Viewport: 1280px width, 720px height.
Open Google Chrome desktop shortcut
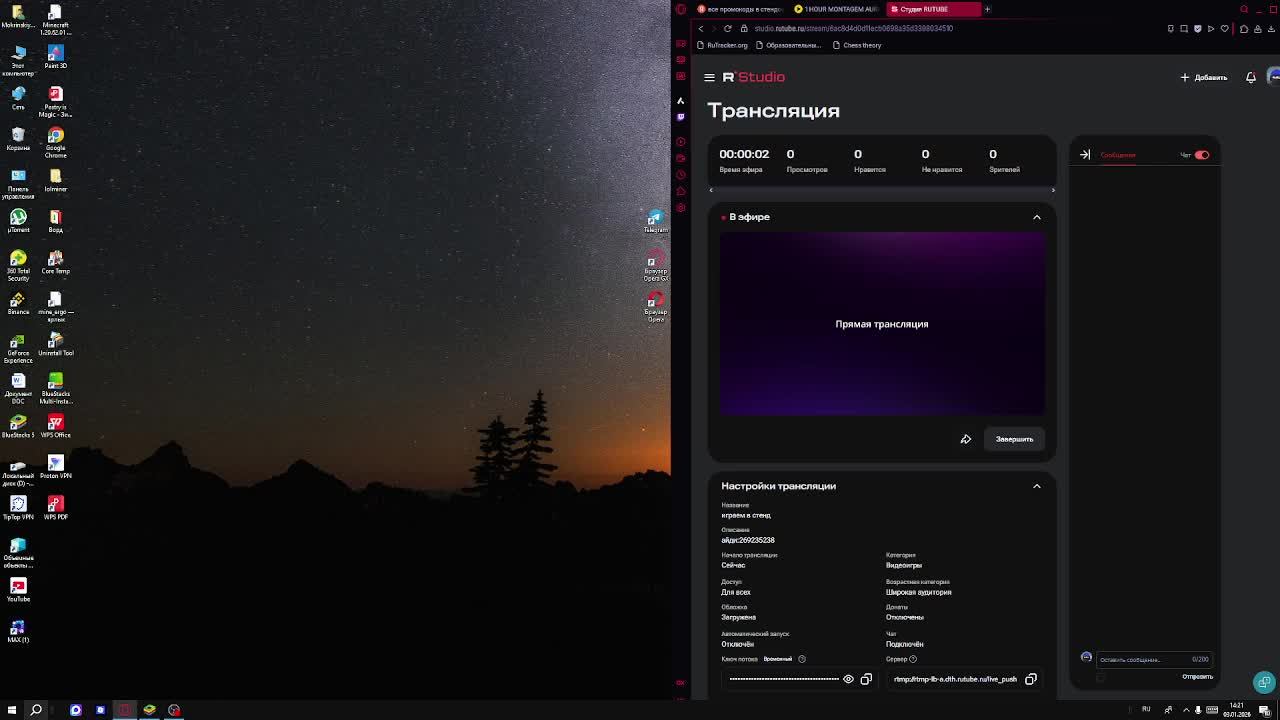point(56,142)
